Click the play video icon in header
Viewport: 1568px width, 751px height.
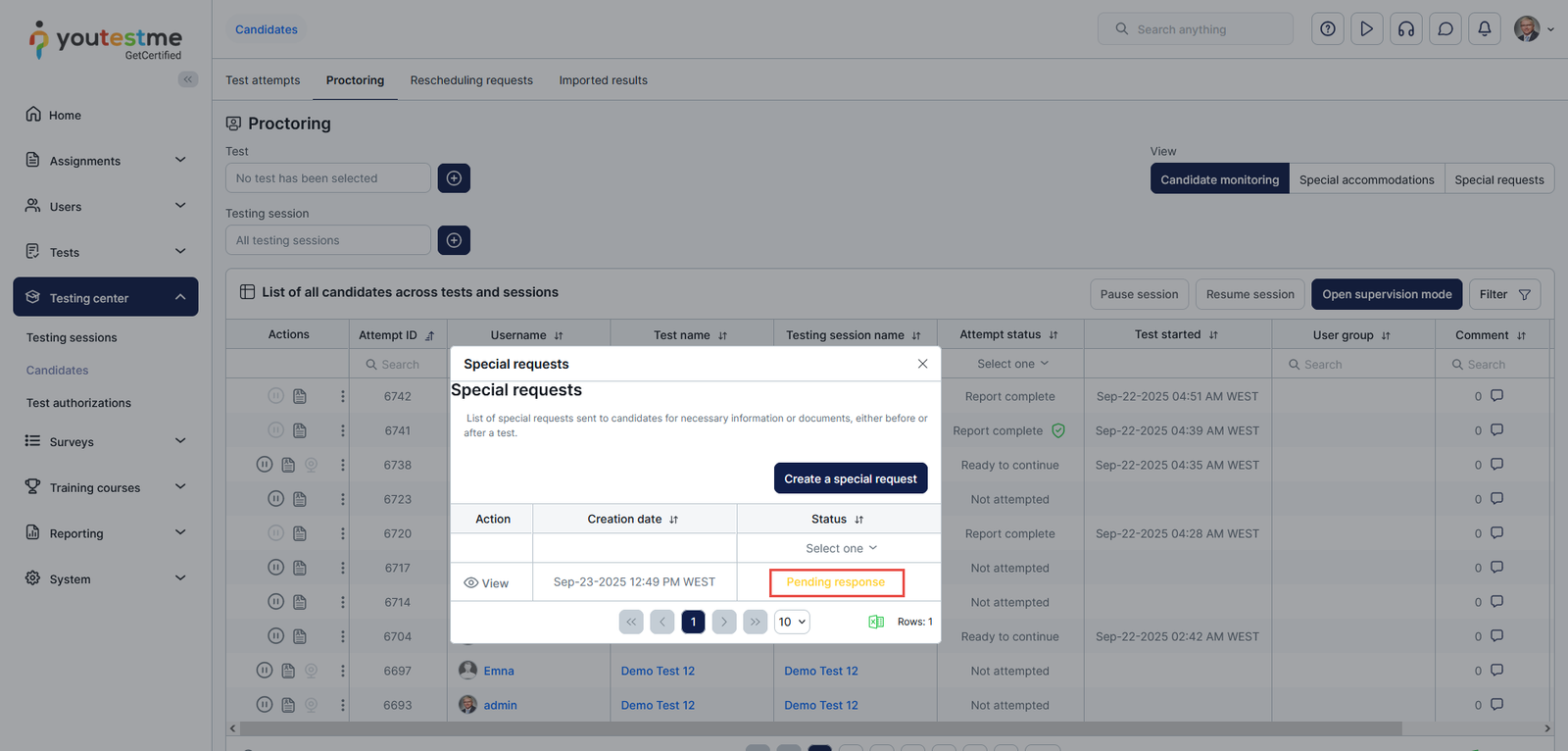pos(1366,29)
